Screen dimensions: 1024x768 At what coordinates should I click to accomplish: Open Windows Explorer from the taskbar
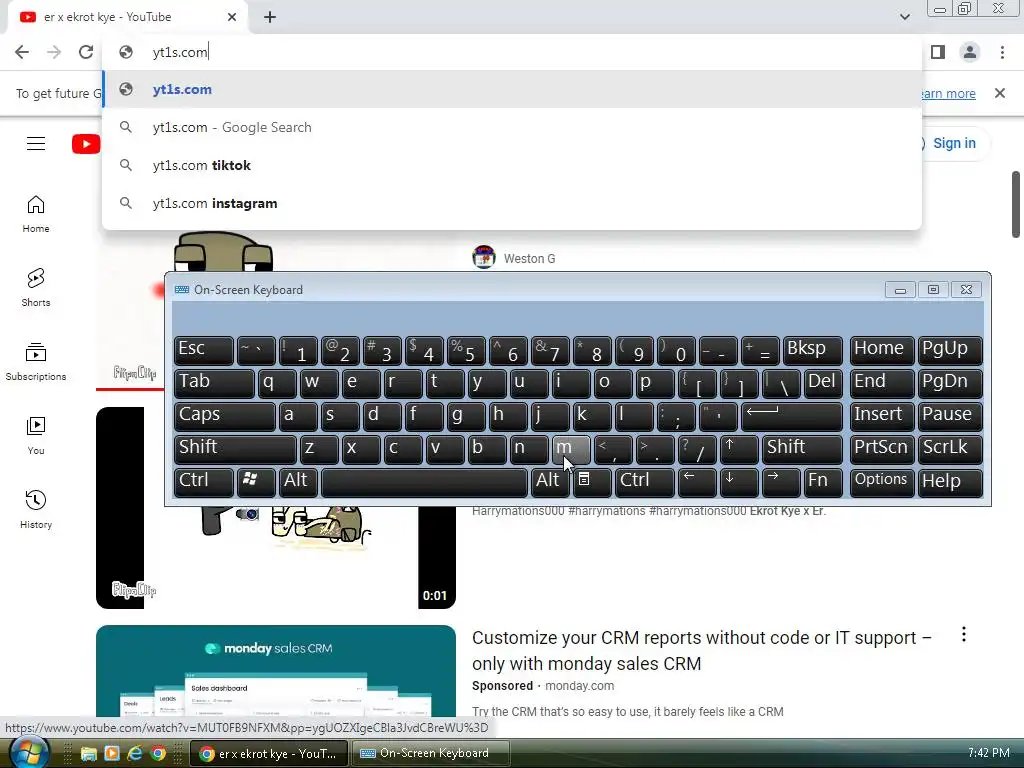88,754
